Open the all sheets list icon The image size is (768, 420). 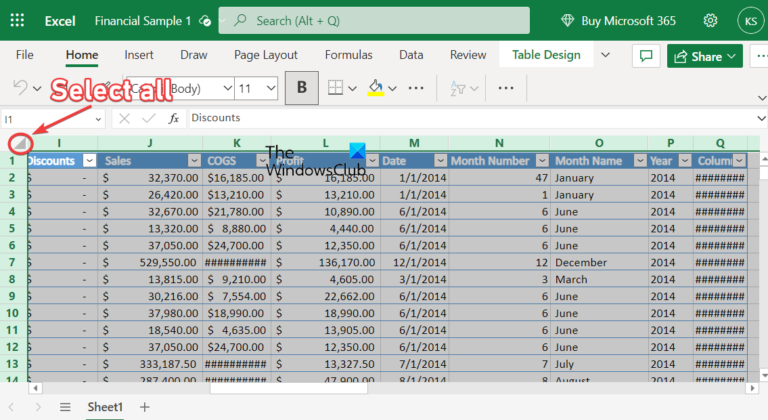65,407
